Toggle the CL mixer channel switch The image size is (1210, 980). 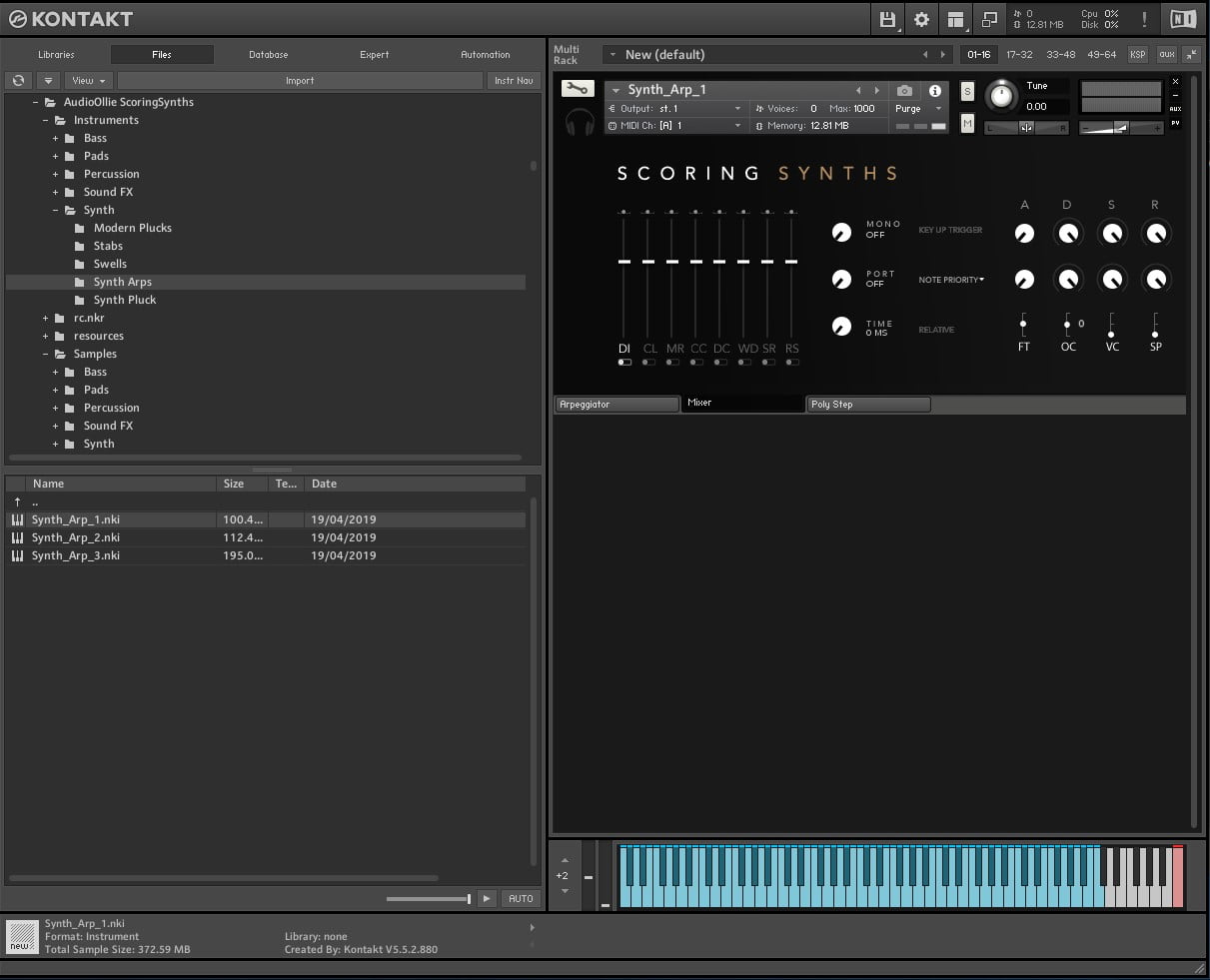[648, 363]
